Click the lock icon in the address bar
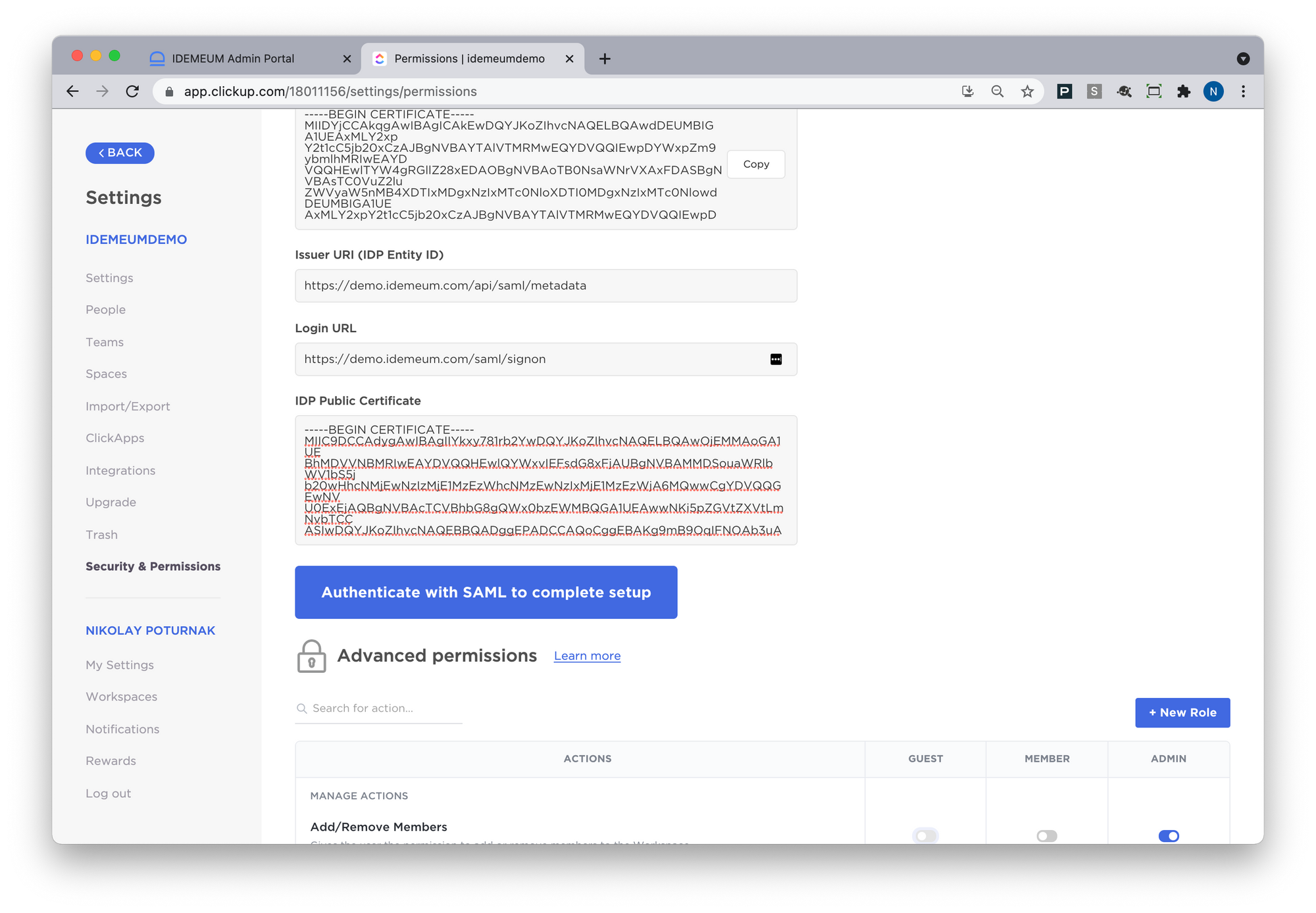 click(x=169, y=92)
